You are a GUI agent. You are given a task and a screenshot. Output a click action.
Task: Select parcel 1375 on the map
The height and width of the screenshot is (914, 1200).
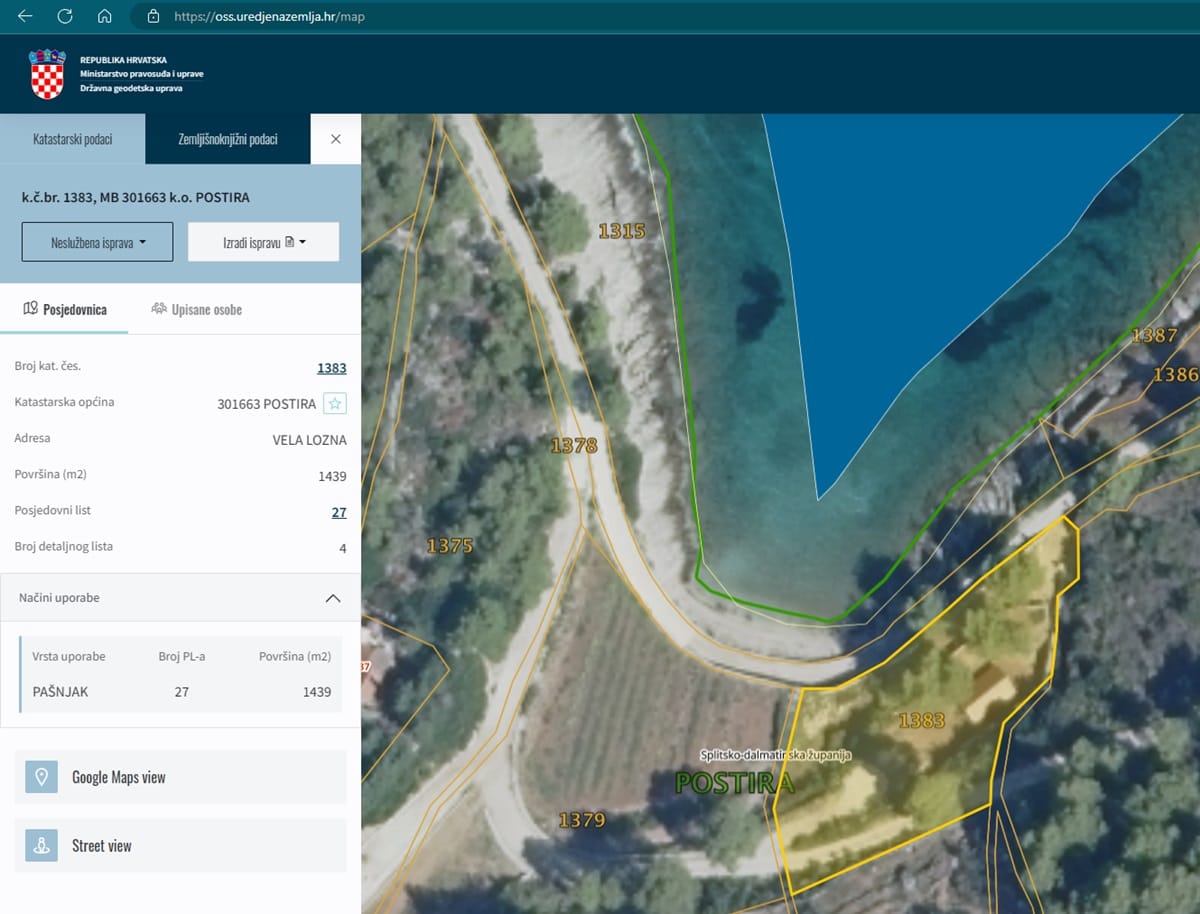[x=449, y=546]
